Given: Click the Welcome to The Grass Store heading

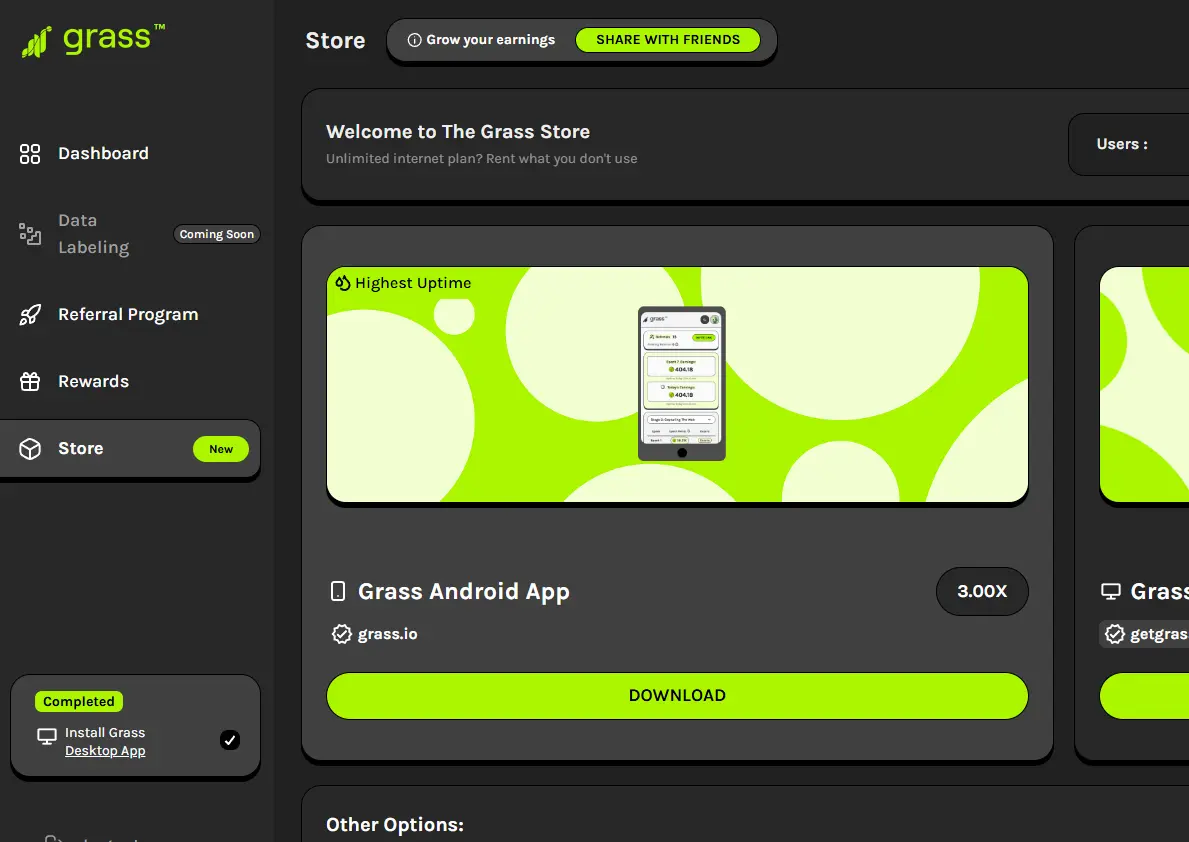Looking at the screenshot, I should coord(458,132).
